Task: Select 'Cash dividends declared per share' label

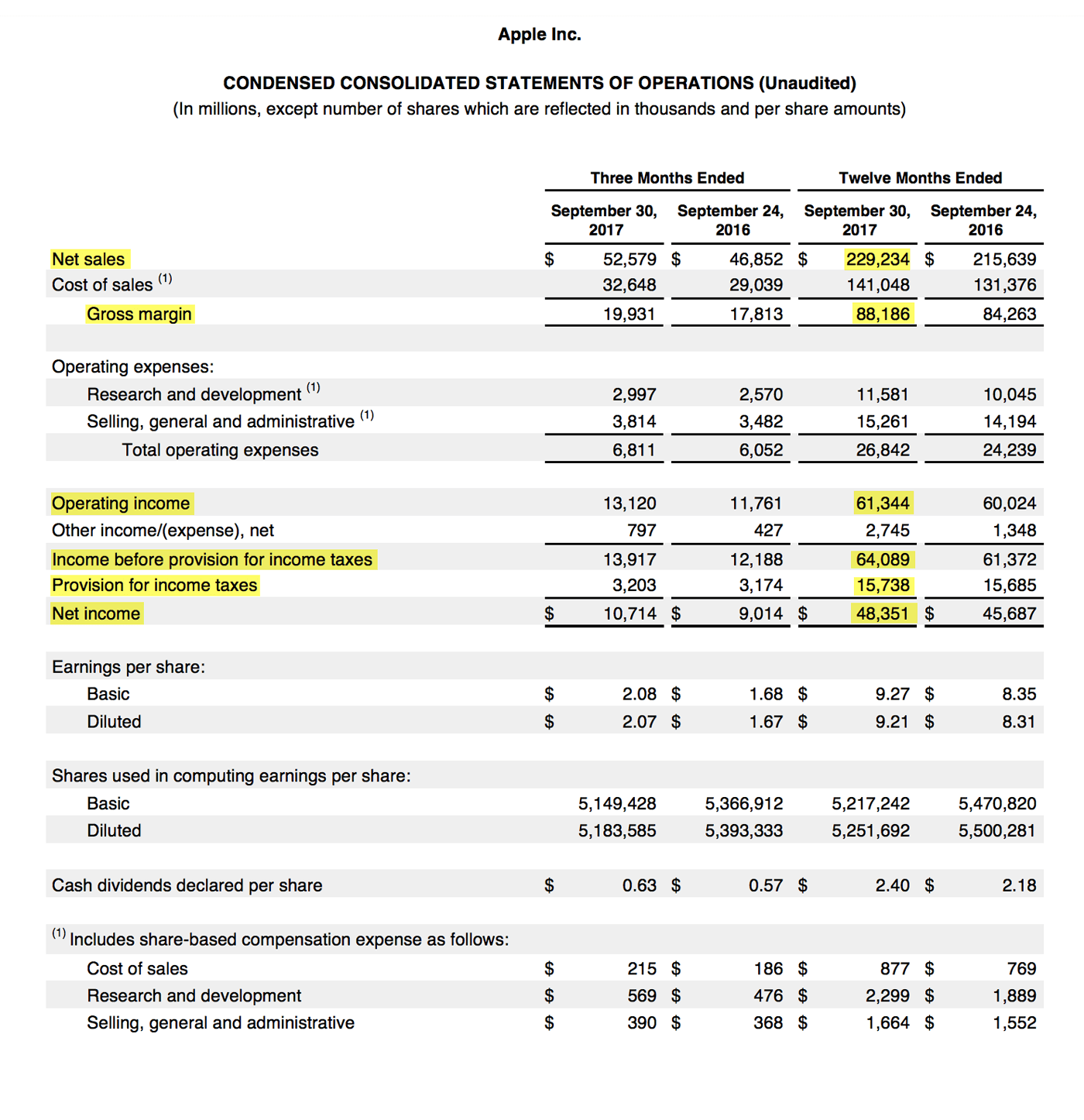Action: click(x=187, y=885)
